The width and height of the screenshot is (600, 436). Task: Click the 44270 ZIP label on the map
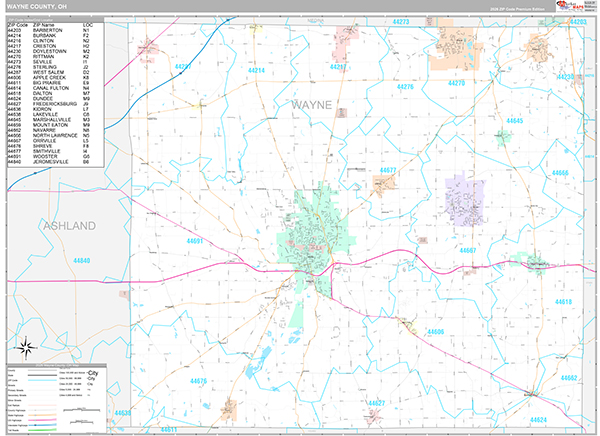(x=456, y=83)
